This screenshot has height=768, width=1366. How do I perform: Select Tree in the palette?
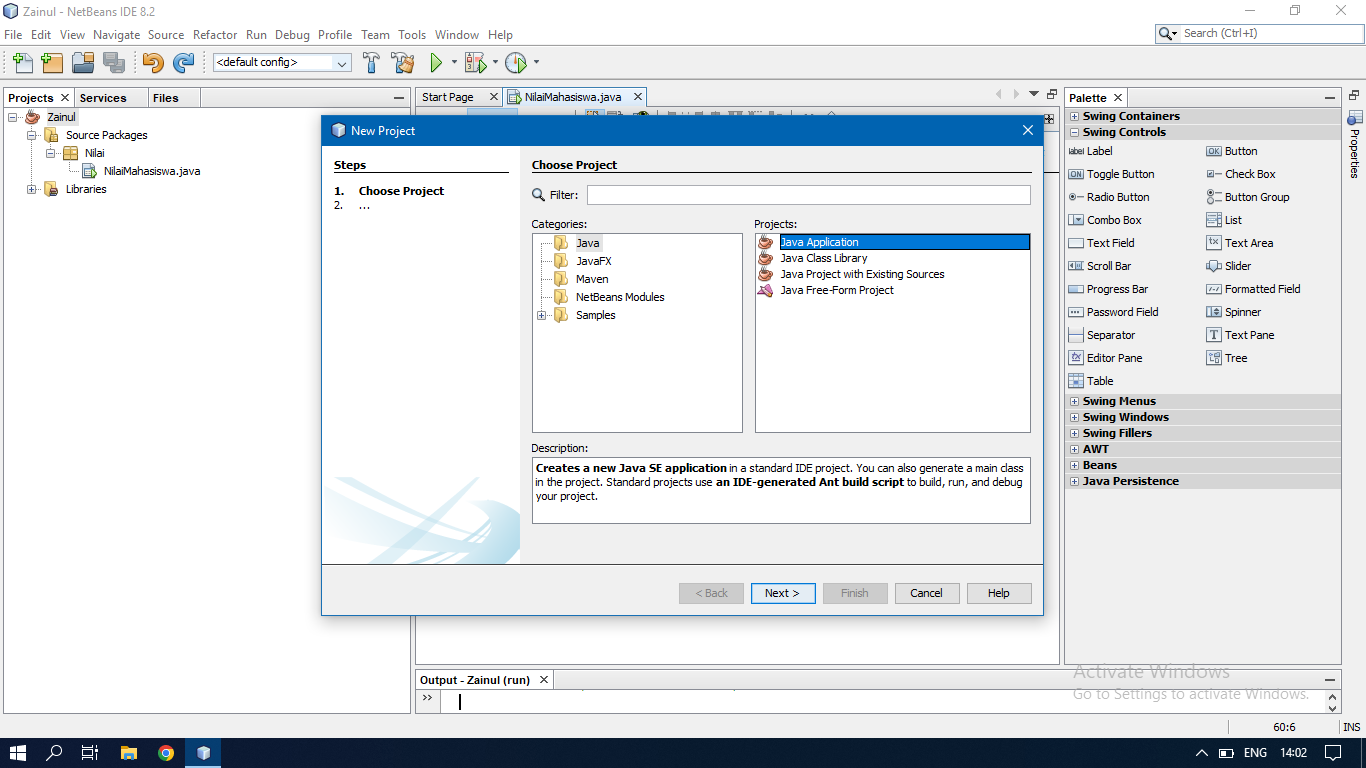[1227, 358]
